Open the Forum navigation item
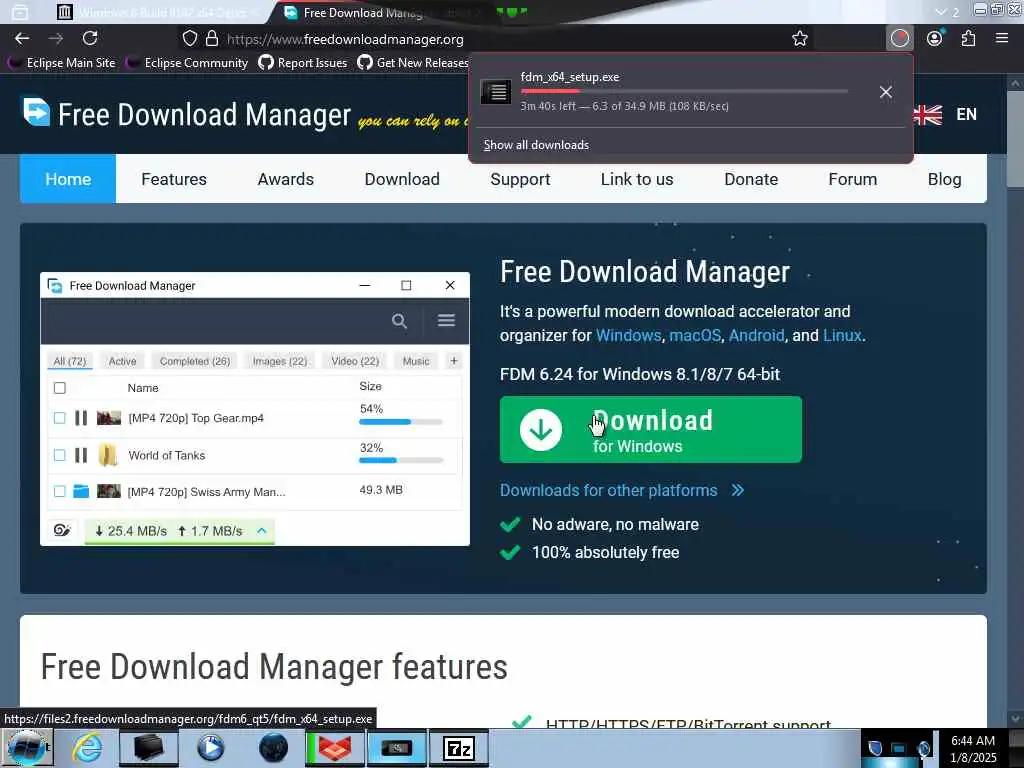The height and width of the screenshot is (768, 1024). point(852,179)
